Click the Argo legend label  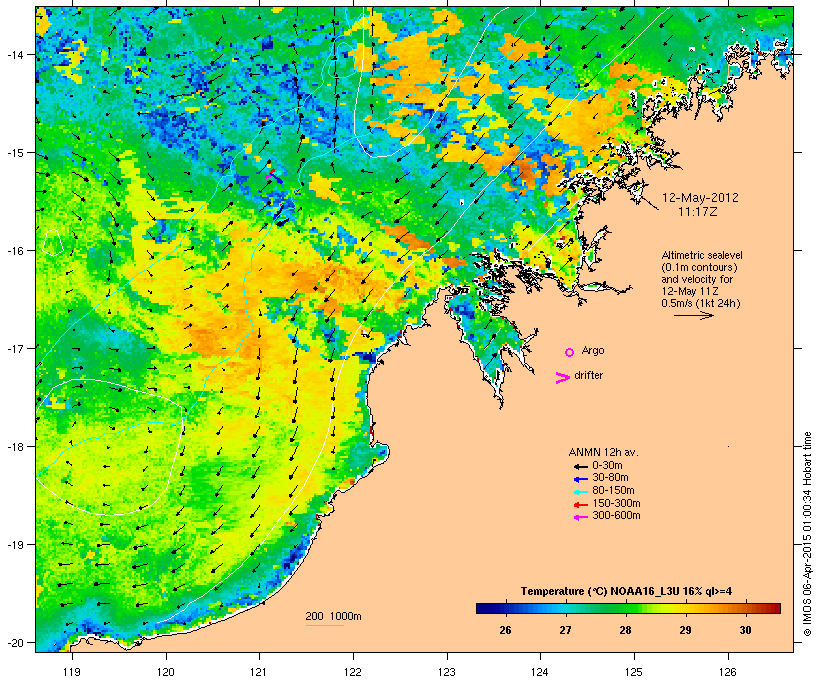(x=593, y=350)
